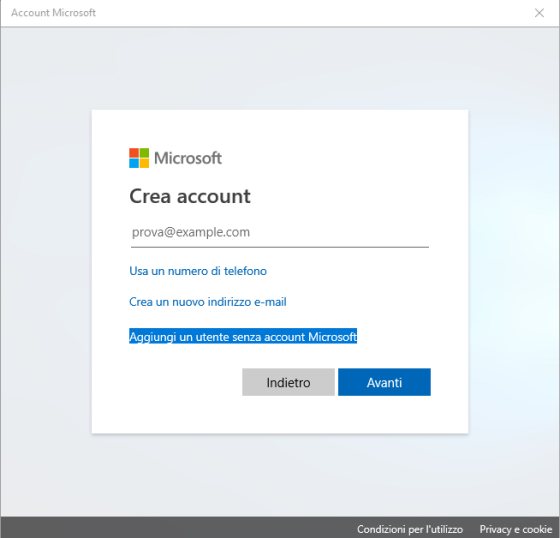Select Crea un nuovo indirizzo e-mail
Image resolution: width=560 pixels, height=538 pixels.
(208, 302)
